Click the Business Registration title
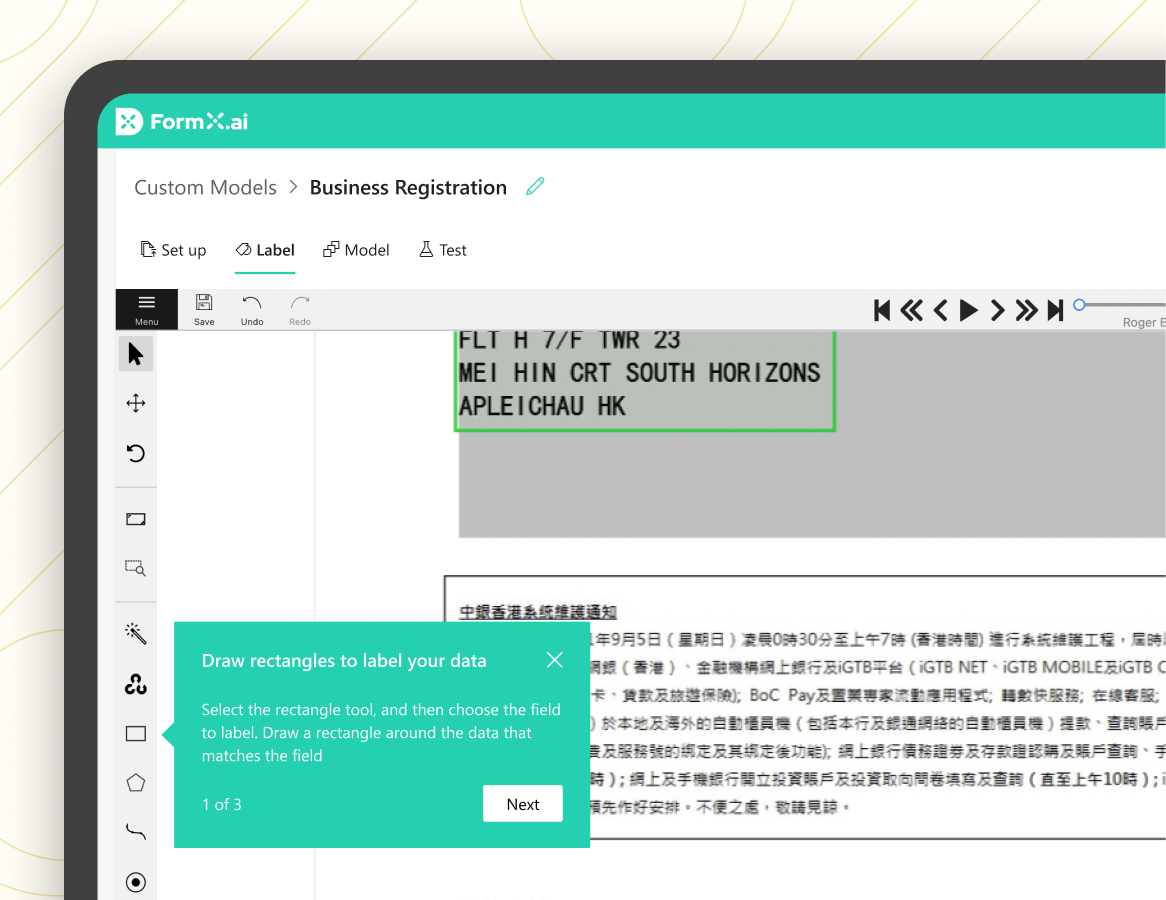This screenshot has width=1166, height=900. point(408,187)
